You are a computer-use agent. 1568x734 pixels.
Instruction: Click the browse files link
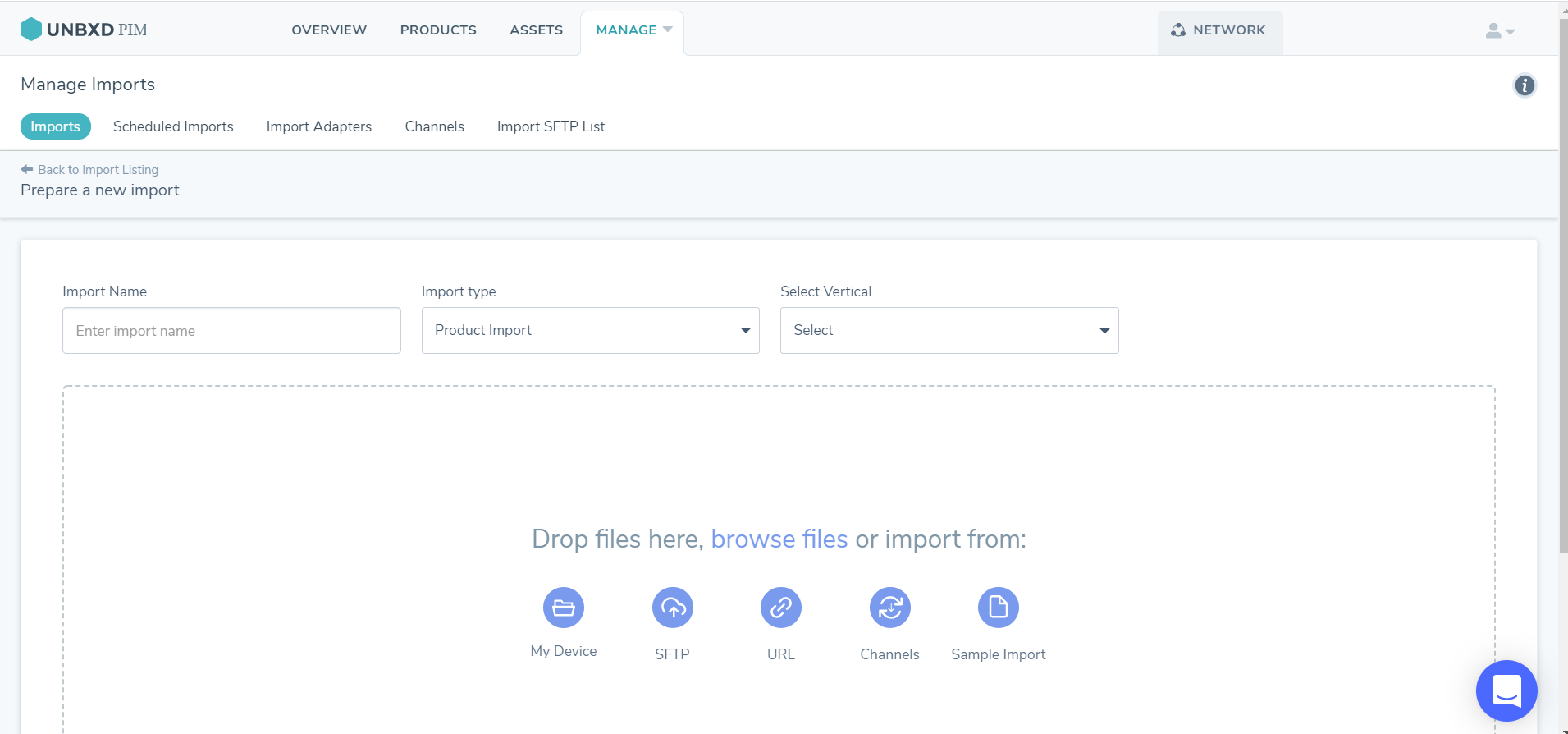pyautogui.click(x=779, y=539)
